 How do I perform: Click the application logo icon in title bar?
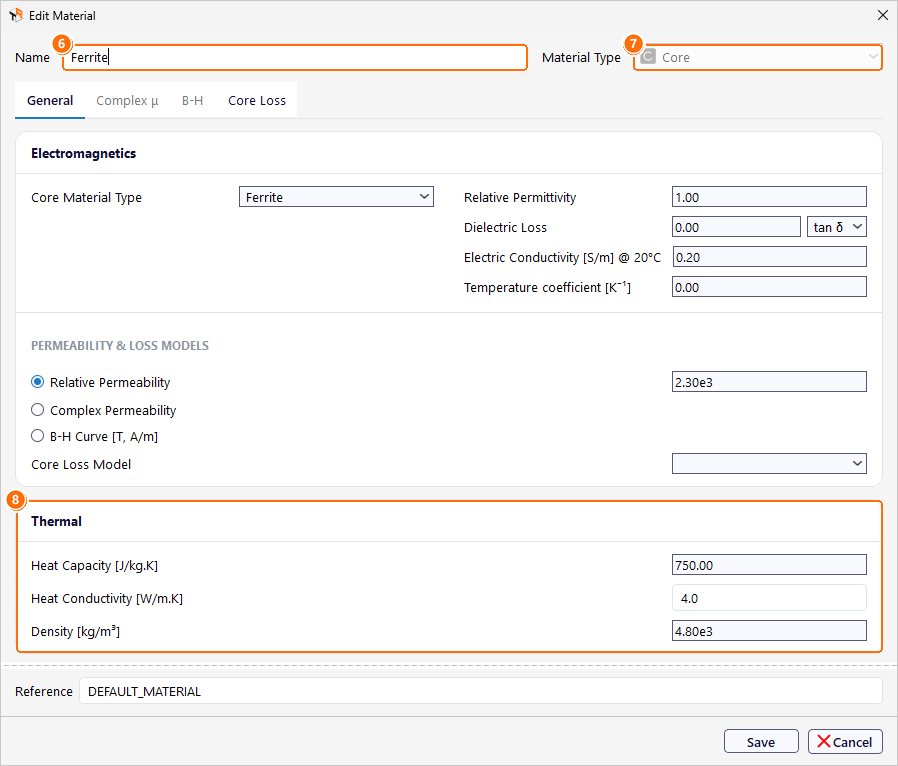16,15
